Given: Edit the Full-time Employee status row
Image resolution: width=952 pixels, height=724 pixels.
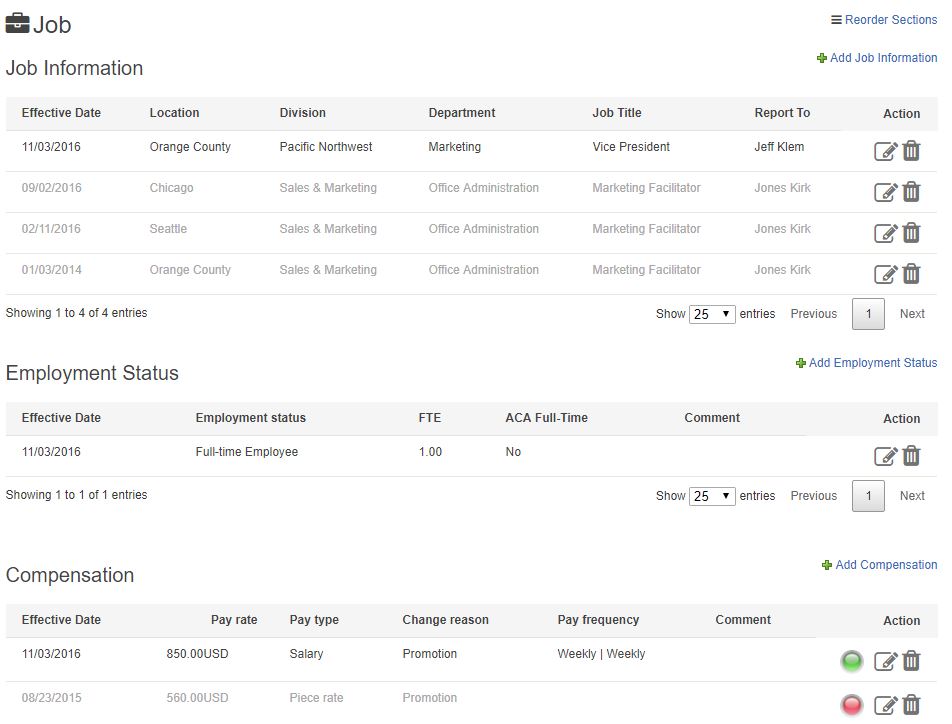Looking at the screenshot, I should [885, 456].
